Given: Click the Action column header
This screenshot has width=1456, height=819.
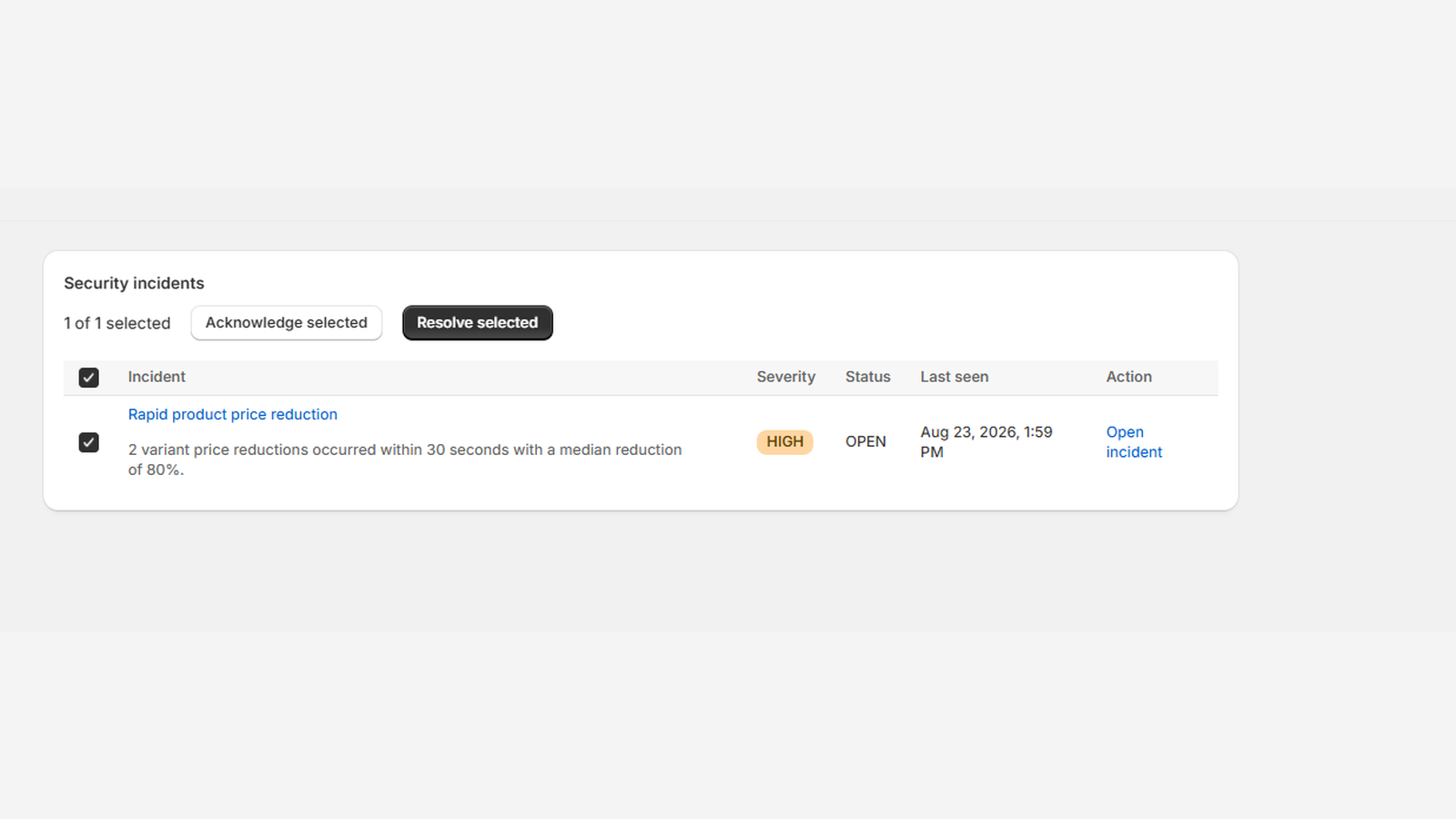Looking at the screenshot, I should point(1129,377).
